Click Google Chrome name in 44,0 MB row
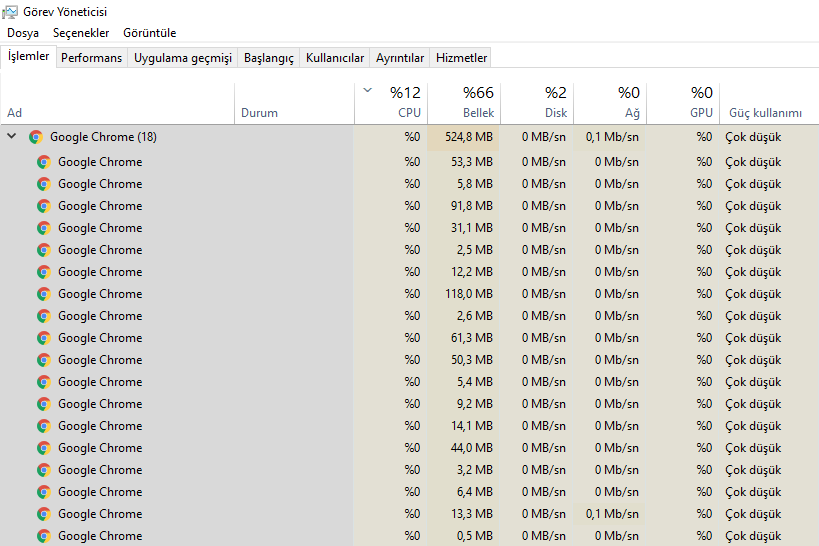This screenshot has width=819, height=546. tap(100, 448)
